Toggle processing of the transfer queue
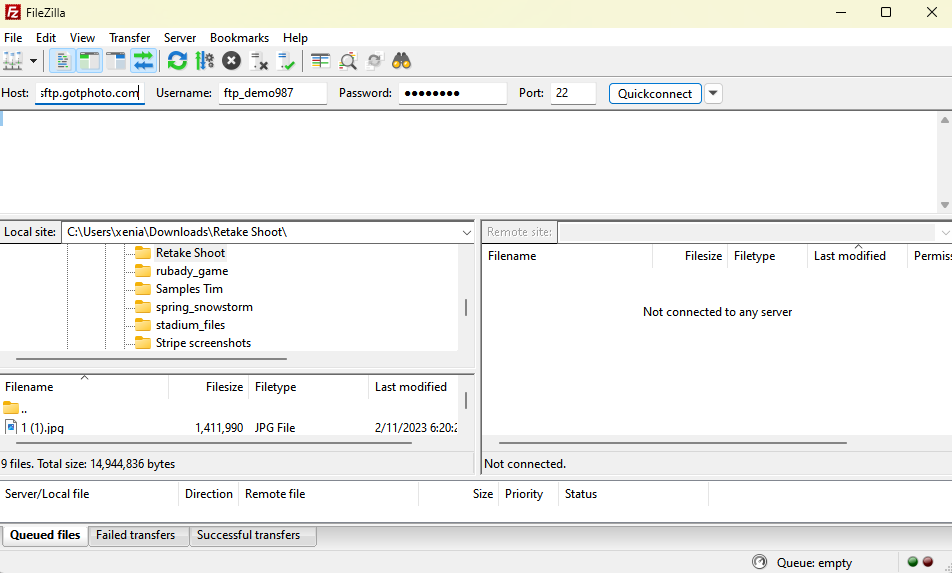The height and width of the screenshot is (573, 952). (x=204, y=61)
